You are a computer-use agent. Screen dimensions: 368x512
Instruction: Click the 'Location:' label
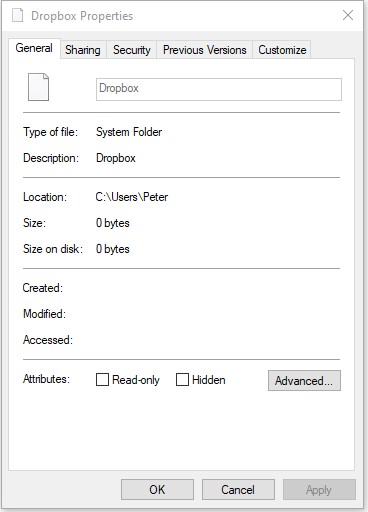(x=45, y=197)
